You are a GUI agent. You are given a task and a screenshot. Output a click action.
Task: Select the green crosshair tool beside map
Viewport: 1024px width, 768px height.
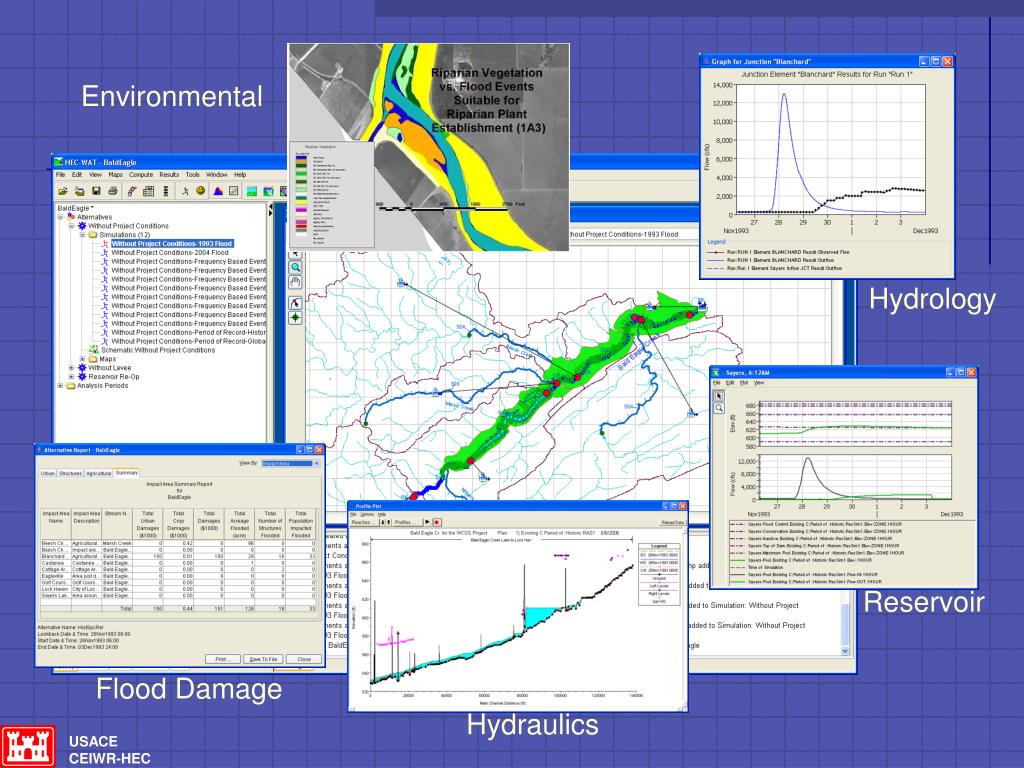tap(295, 318)
